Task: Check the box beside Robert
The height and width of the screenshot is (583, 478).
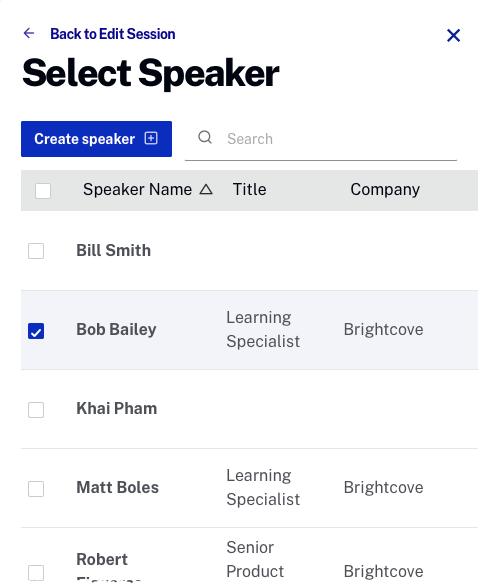Action: [x=36, y=573]
